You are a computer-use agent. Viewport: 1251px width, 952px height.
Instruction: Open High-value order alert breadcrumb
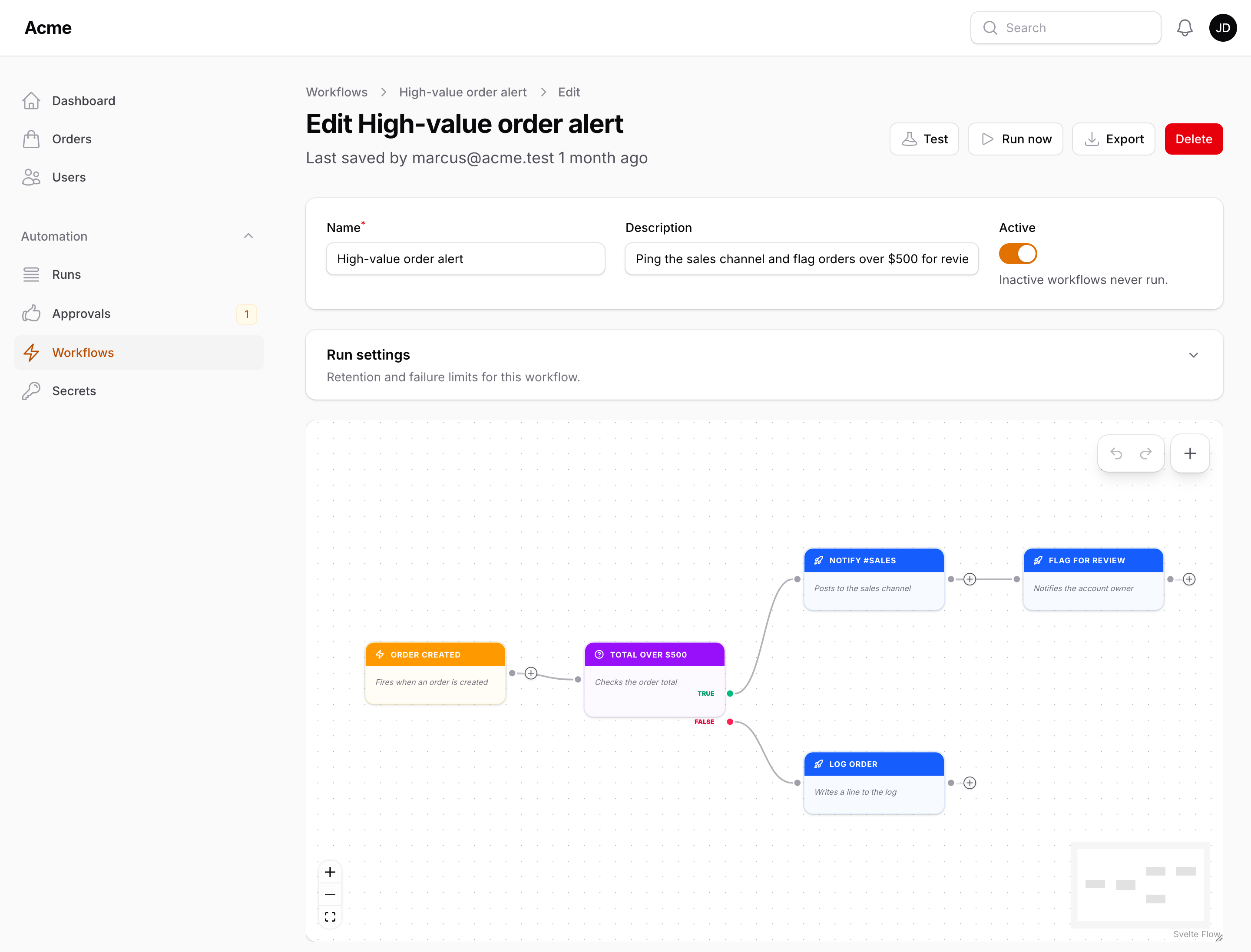tap(463, 92)
